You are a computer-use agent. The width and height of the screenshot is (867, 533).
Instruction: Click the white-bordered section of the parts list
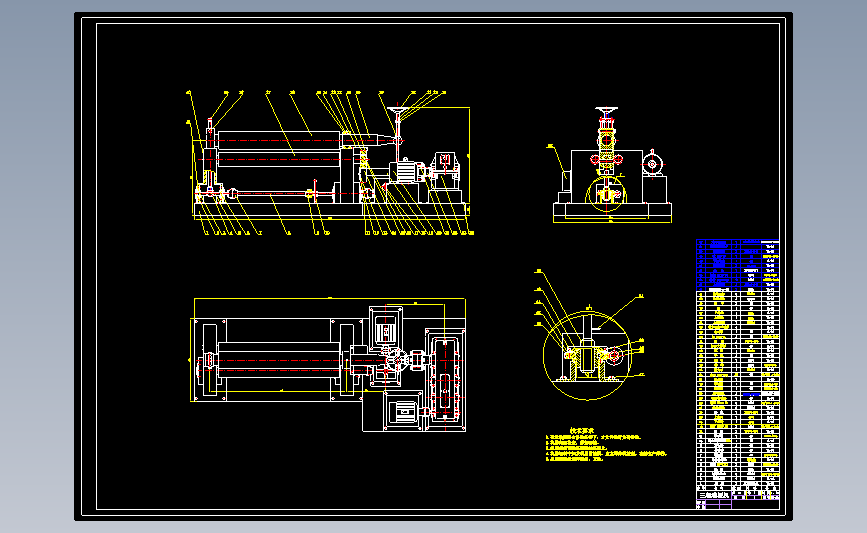pyautogui.click(x=737, y=390)
